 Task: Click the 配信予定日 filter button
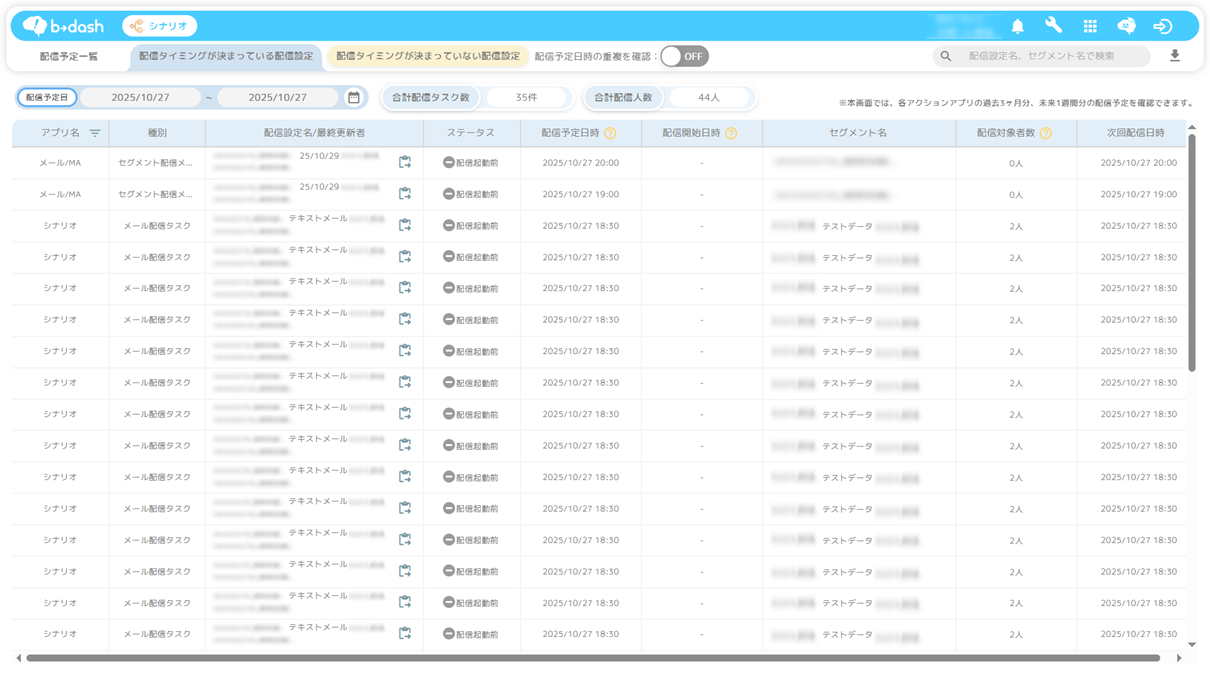point(47,97)
